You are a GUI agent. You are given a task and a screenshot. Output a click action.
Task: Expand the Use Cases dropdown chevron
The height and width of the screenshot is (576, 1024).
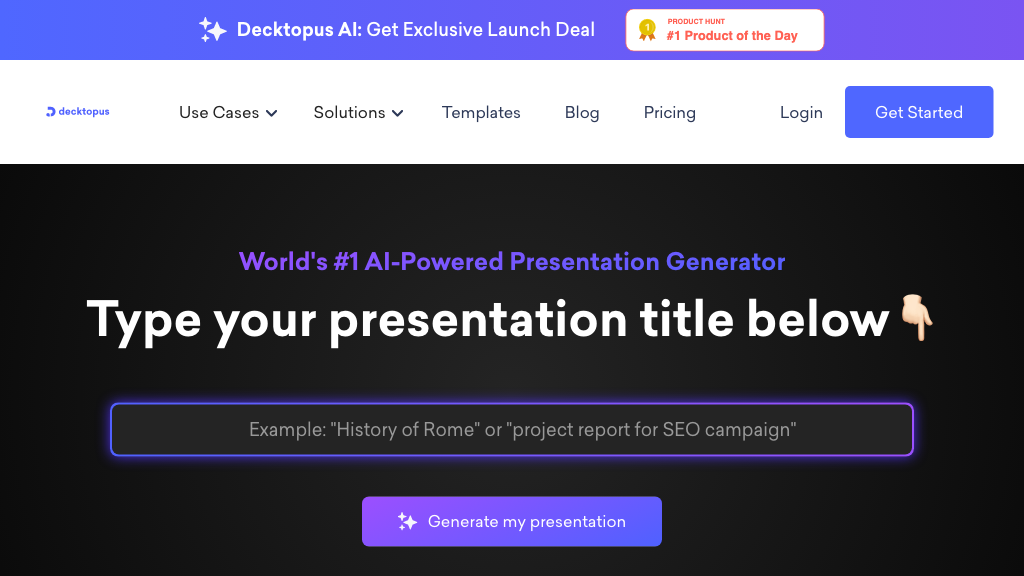click(272, 113)
